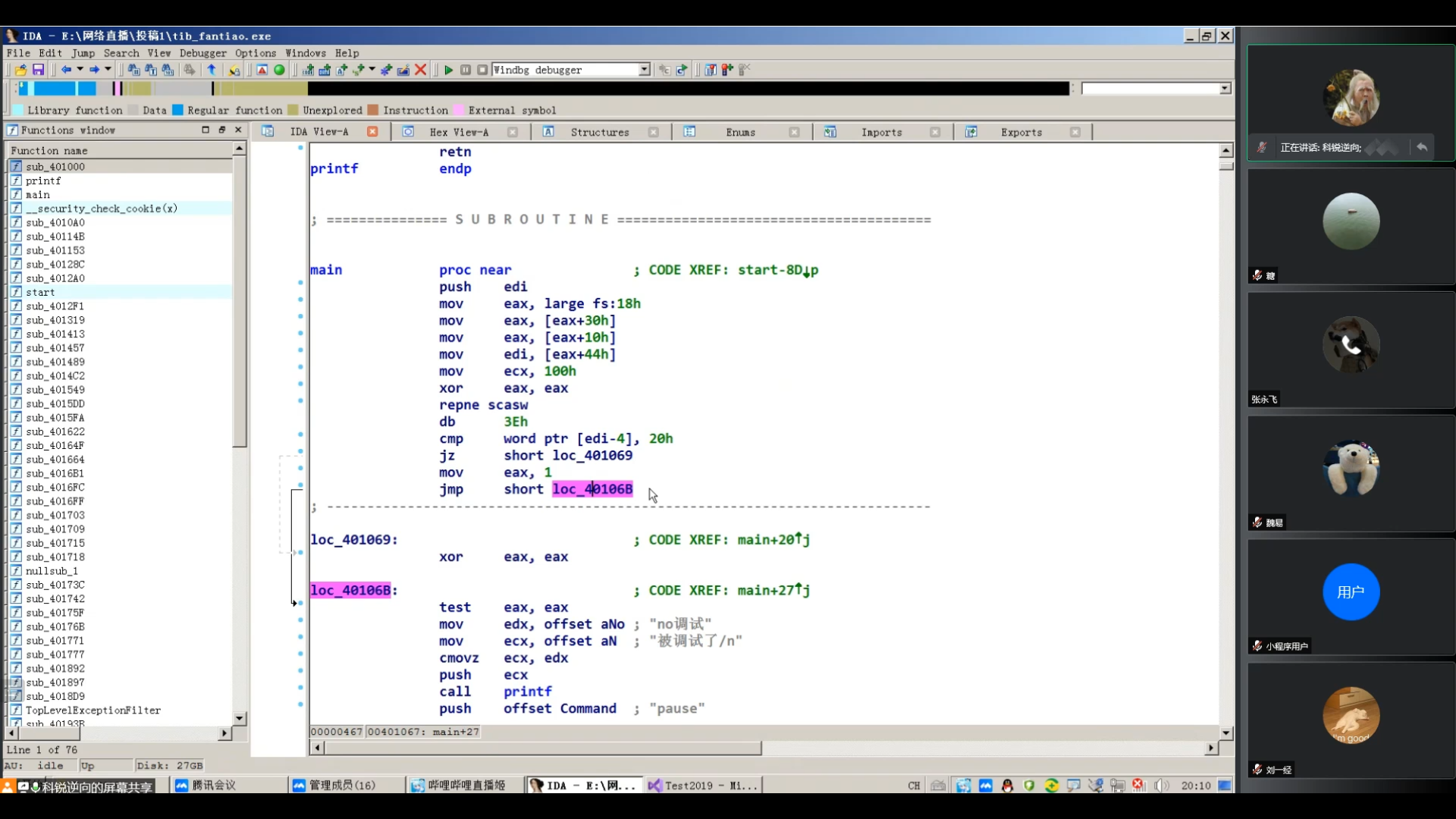
Task: Select TopLevelExceptionFilter in function list
Action: pos(93,711)
